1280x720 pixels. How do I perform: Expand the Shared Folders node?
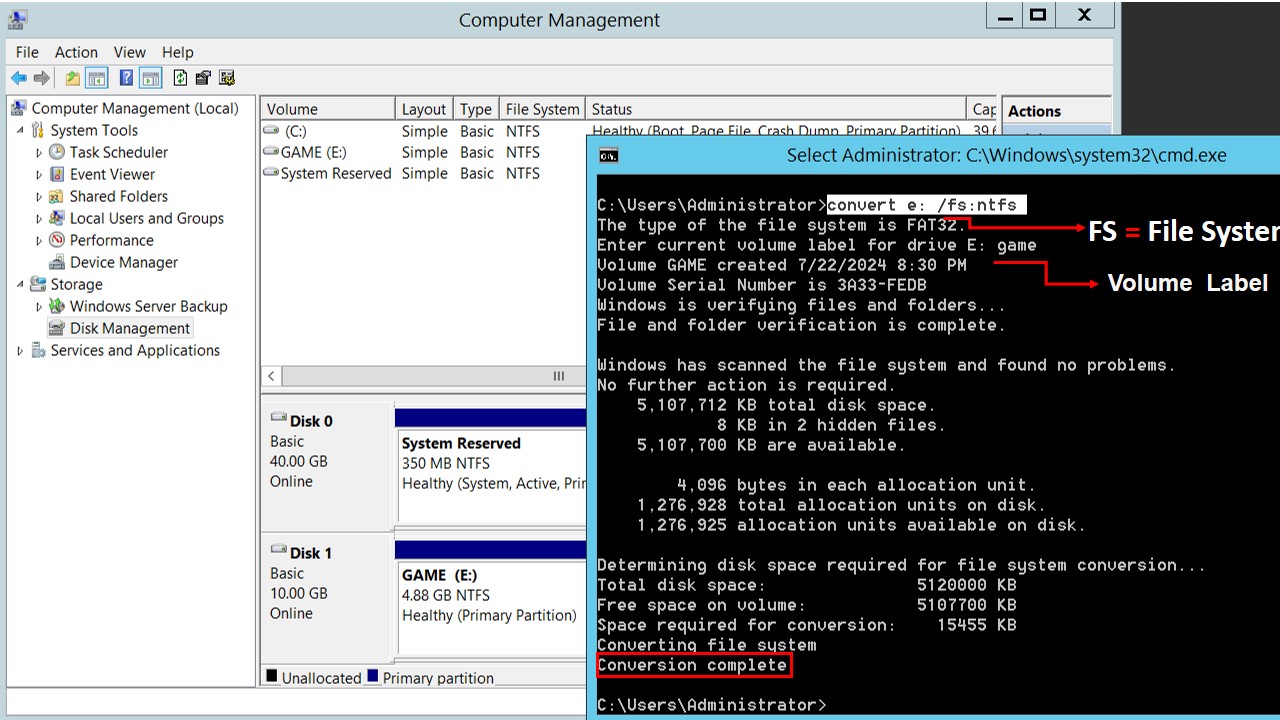39,197
